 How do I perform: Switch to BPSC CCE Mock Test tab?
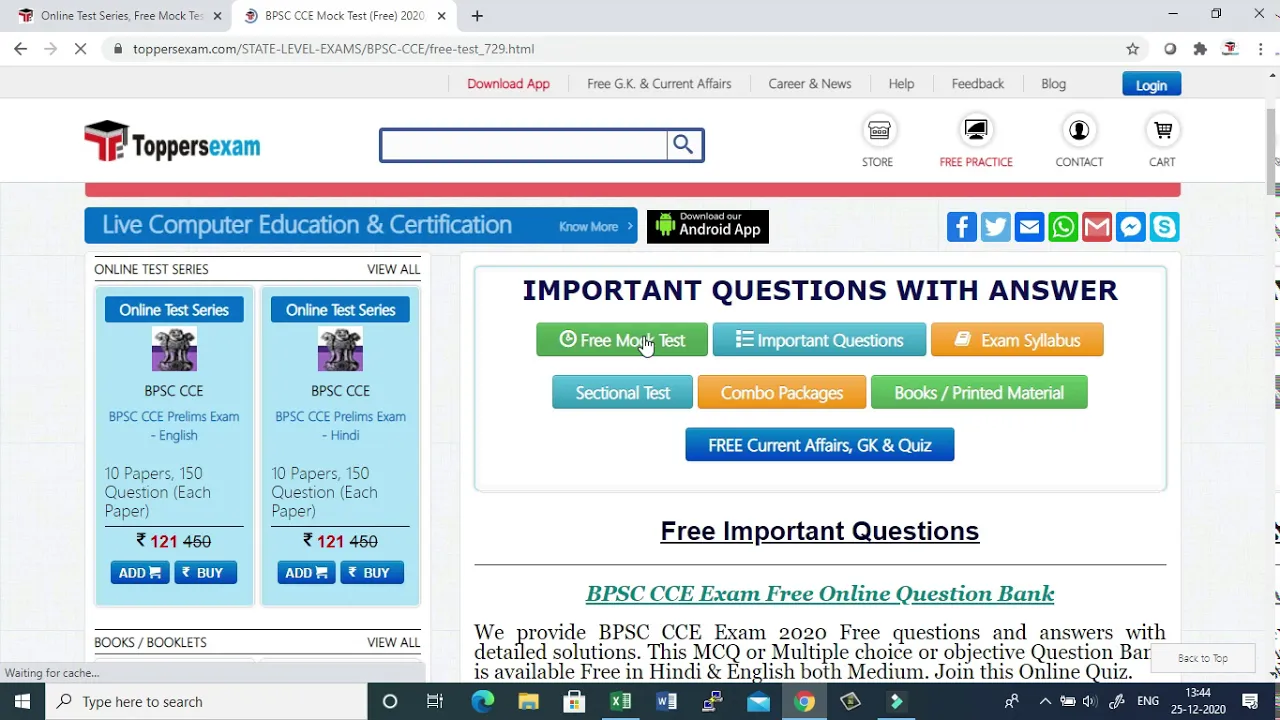click(x=344, y=16)
